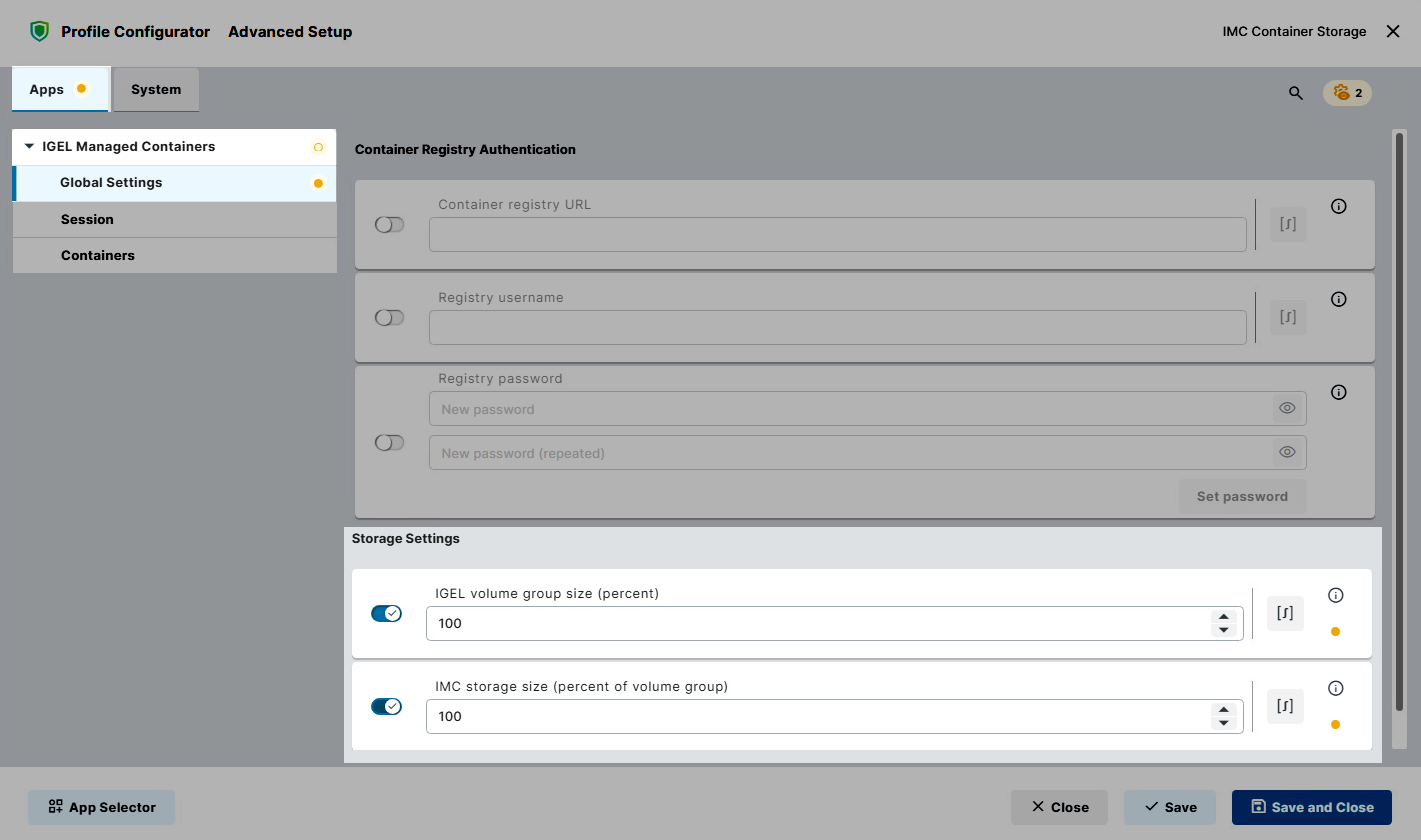
Task: Switch to the Apps tab
Action: click(60, 89)
